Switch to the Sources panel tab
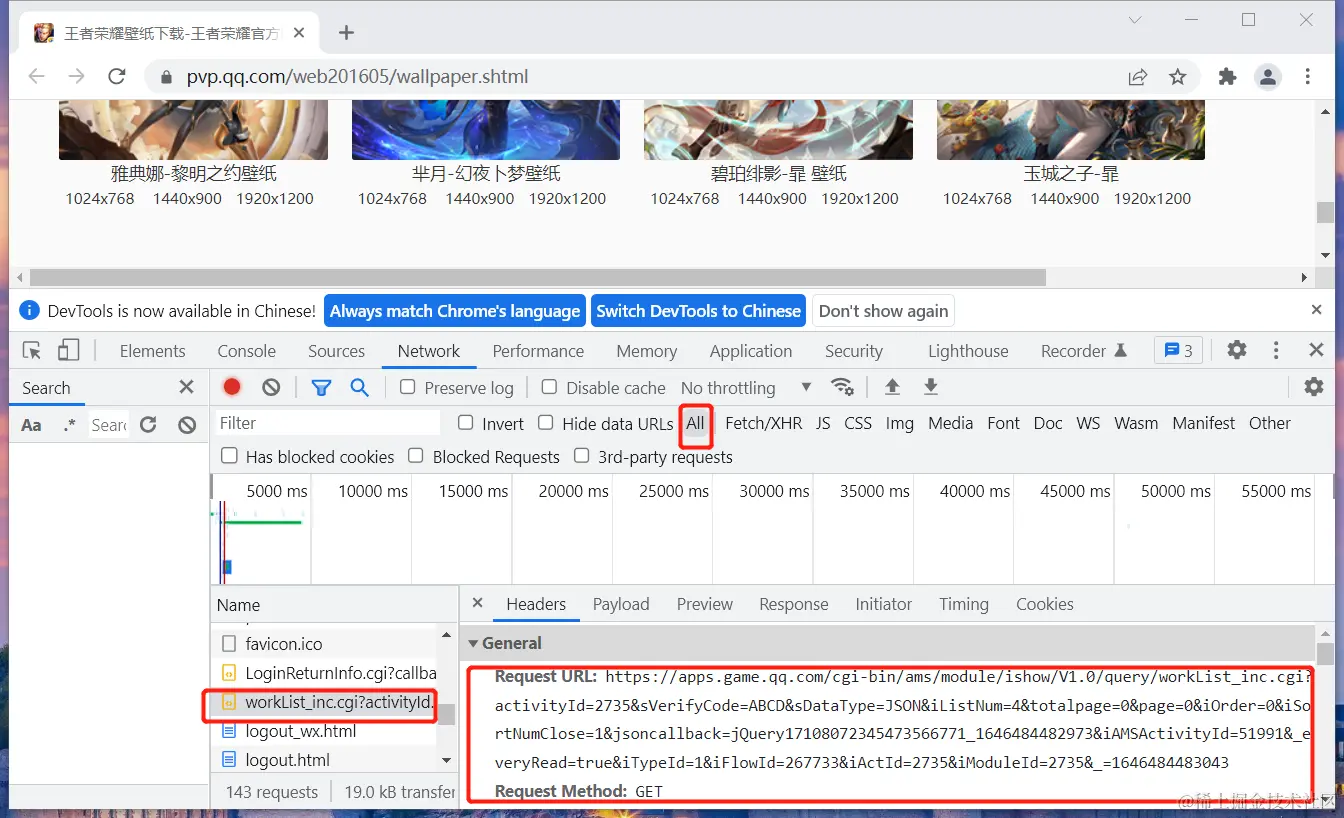This screenshot has height=818, width=1344. pos(336,351)
